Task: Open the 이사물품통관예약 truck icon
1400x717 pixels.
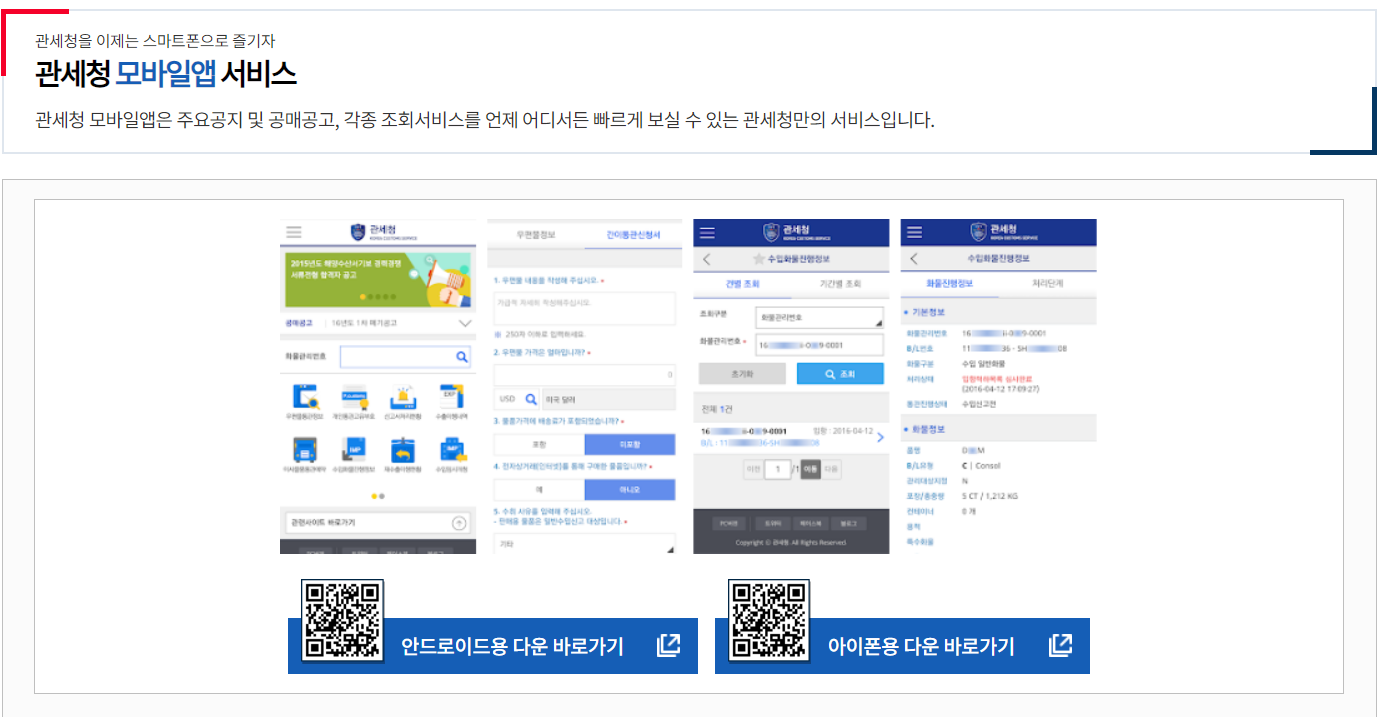Action: (x=304, y=449)
